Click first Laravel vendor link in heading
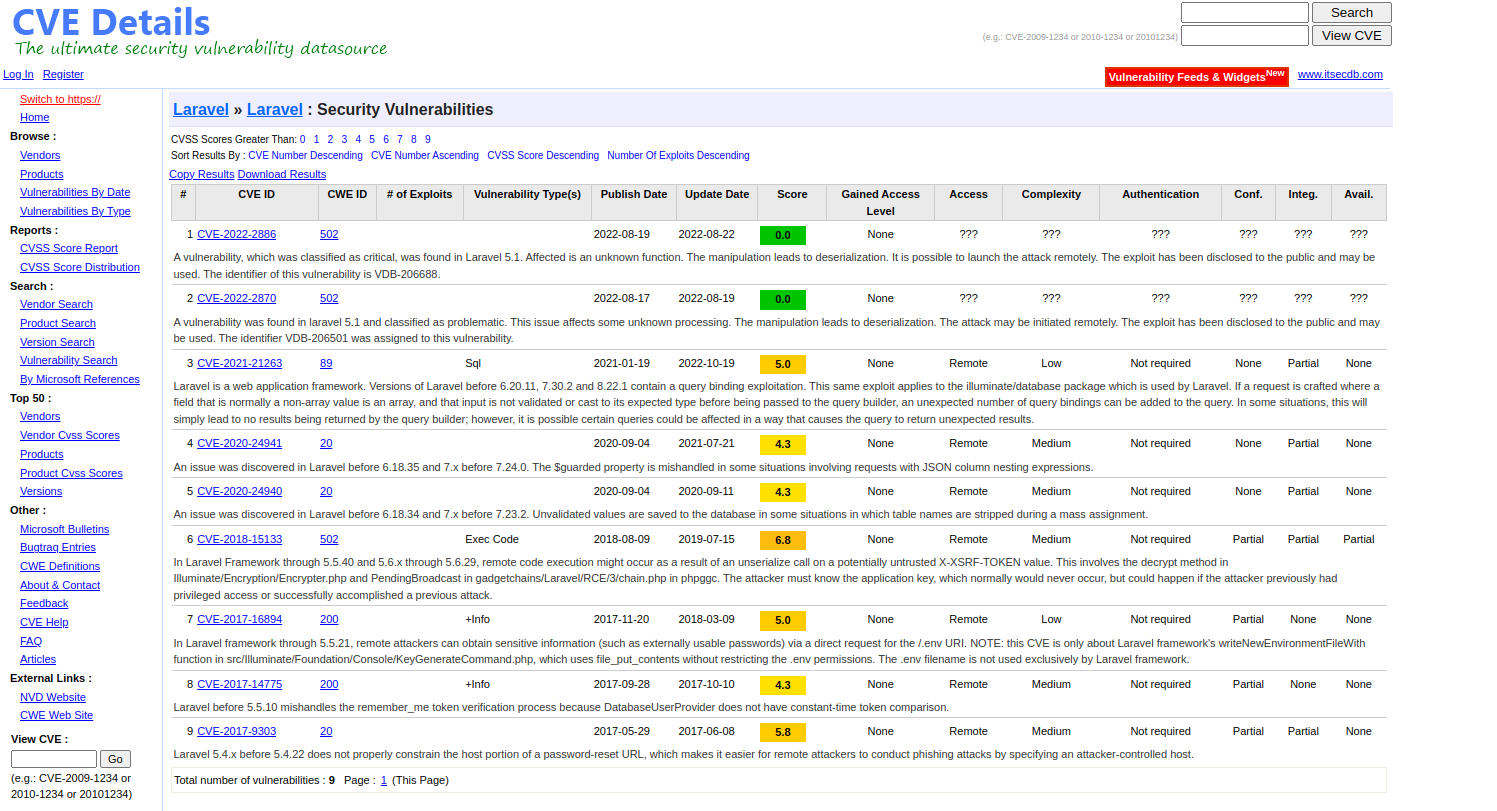The image size is (1497, 811). point(201,110)
